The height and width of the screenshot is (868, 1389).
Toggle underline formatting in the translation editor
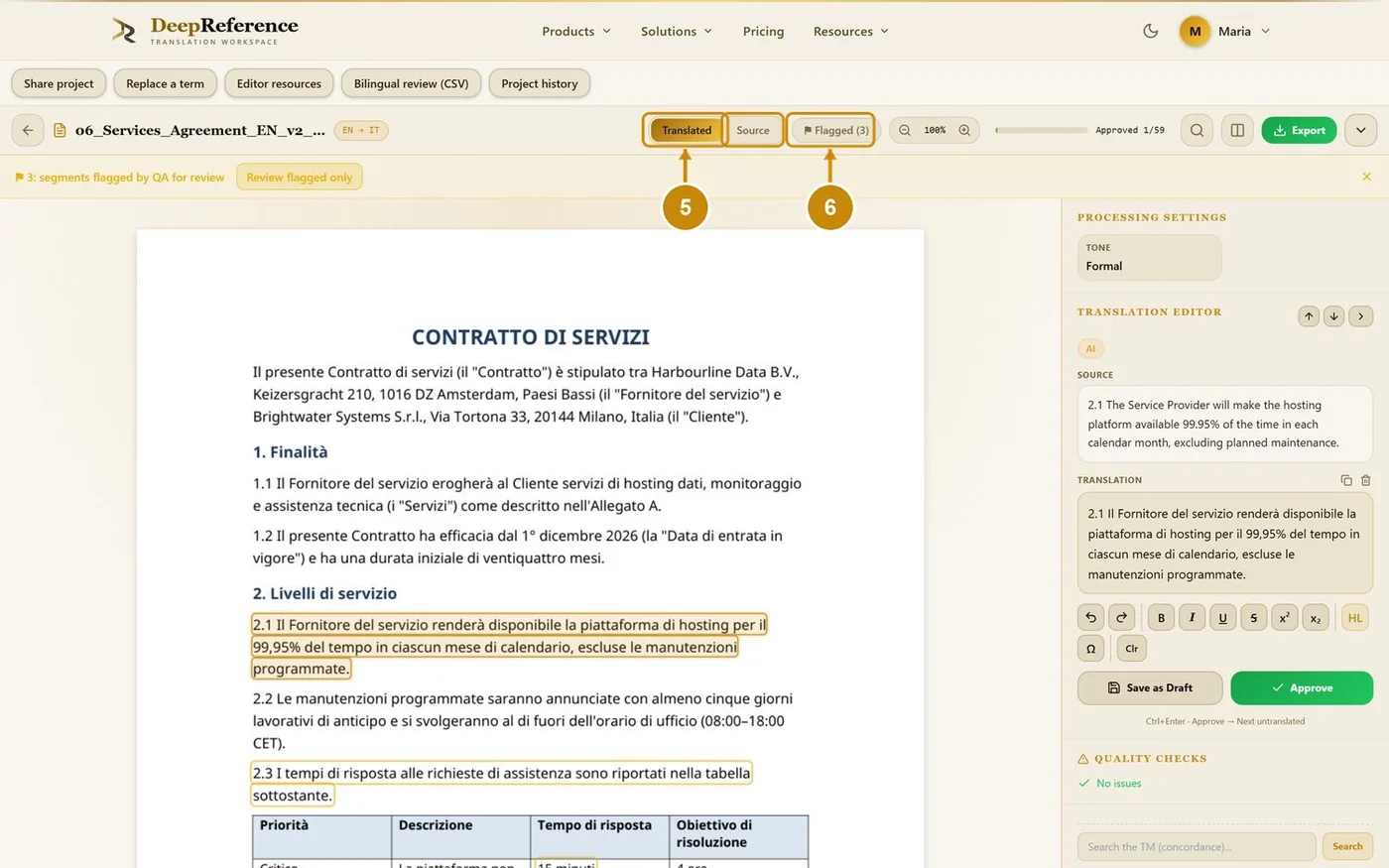(1222, 618)
